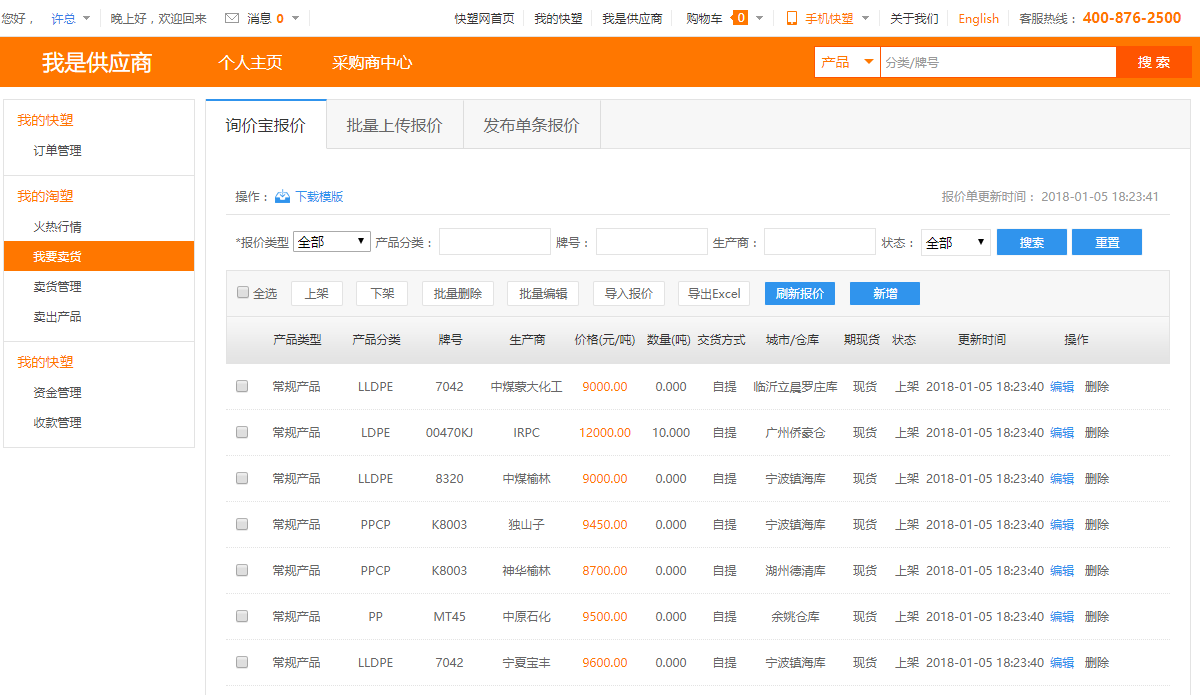Switch to the 批量上传报价 tab
The image size is (1200, 695).
coord(394,126)
